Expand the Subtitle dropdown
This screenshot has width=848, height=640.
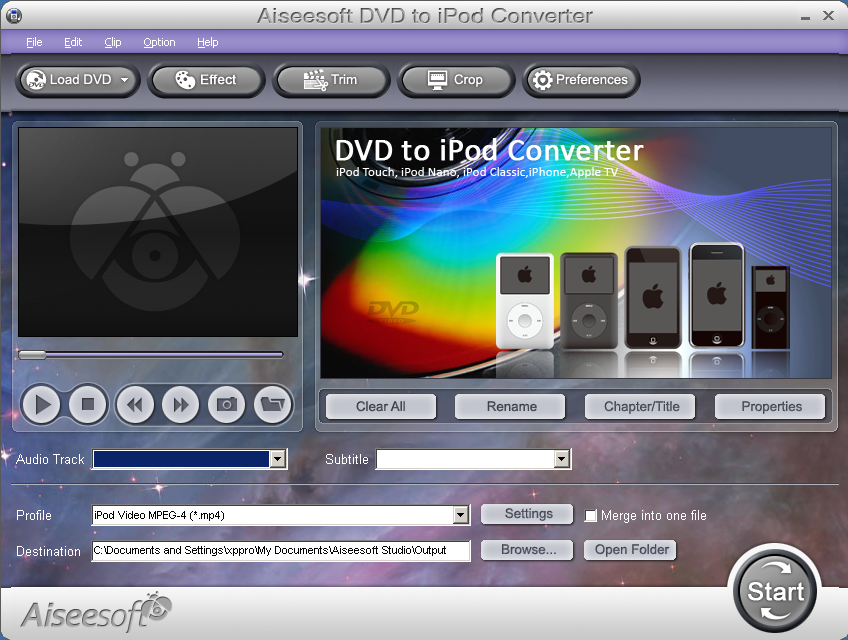(x=562, y=459)
